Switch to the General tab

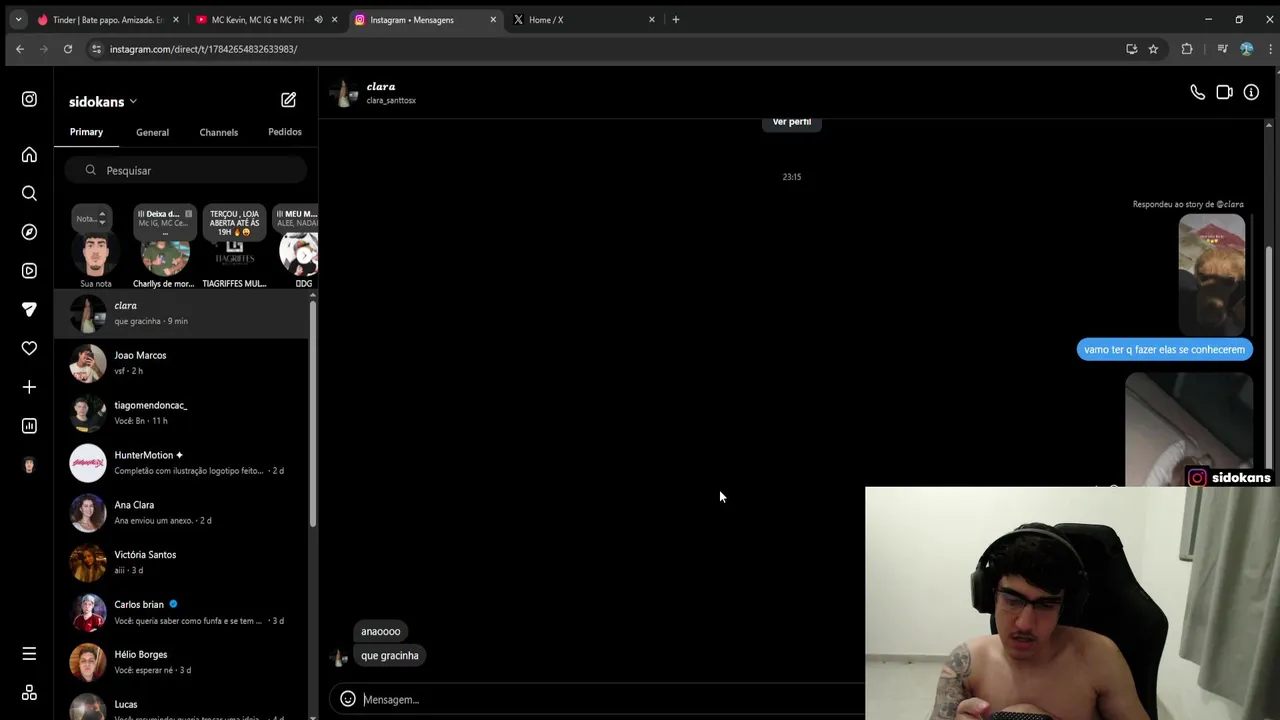[152, 132]
